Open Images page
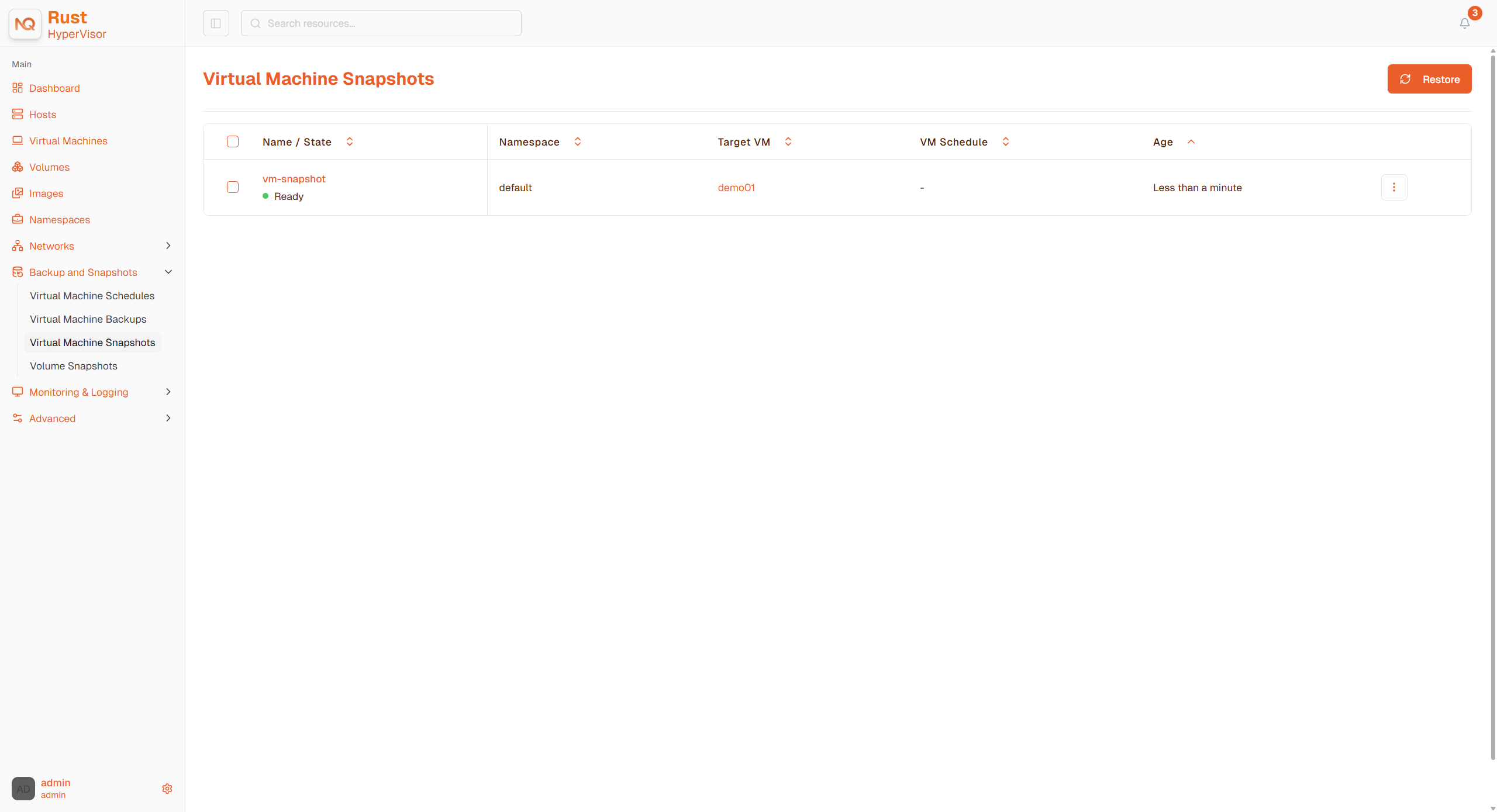The width and height of the screenshot is (1497, 812). pos(46,193)
